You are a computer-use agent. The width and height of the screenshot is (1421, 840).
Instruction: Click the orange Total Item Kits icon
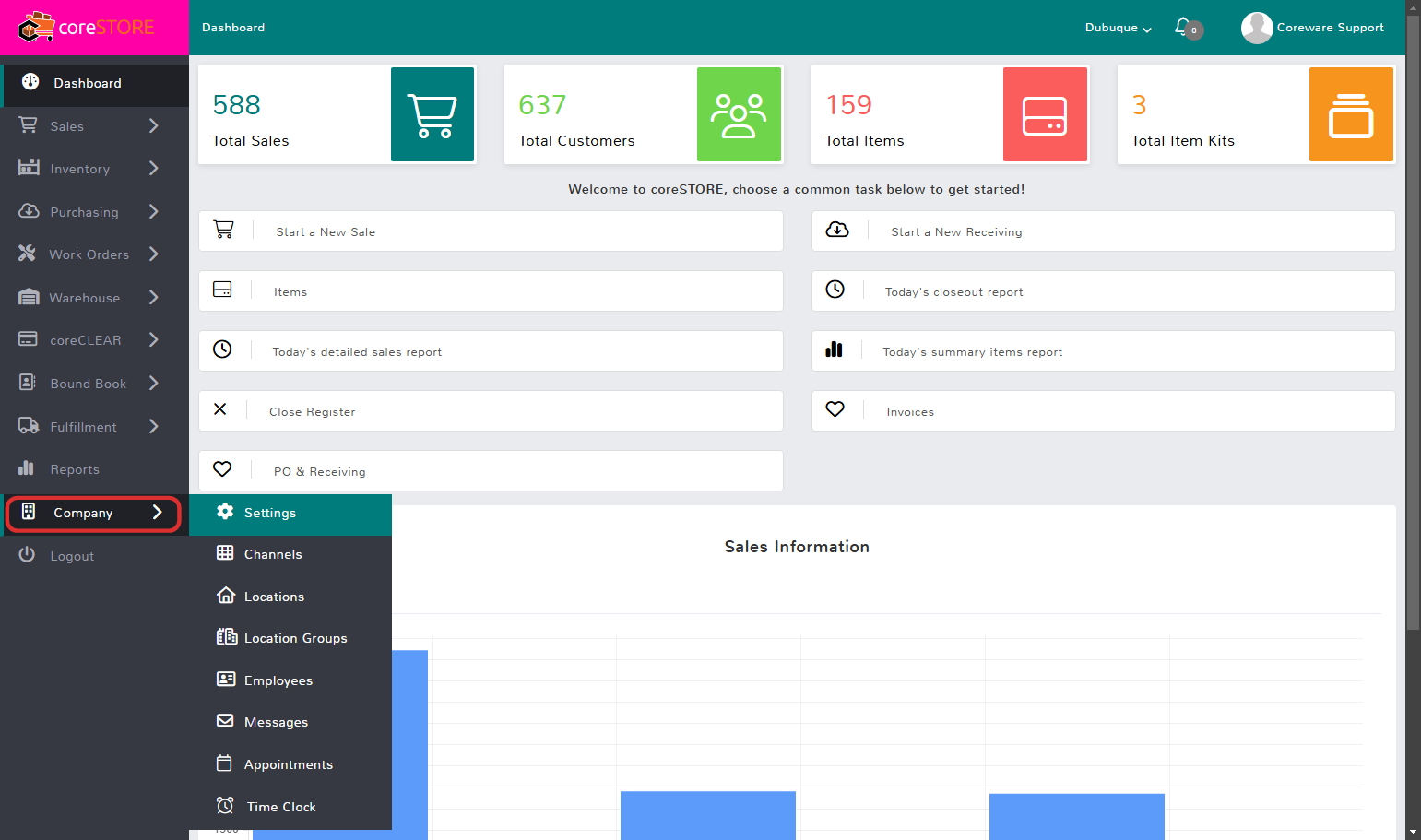coord(1351,114)
